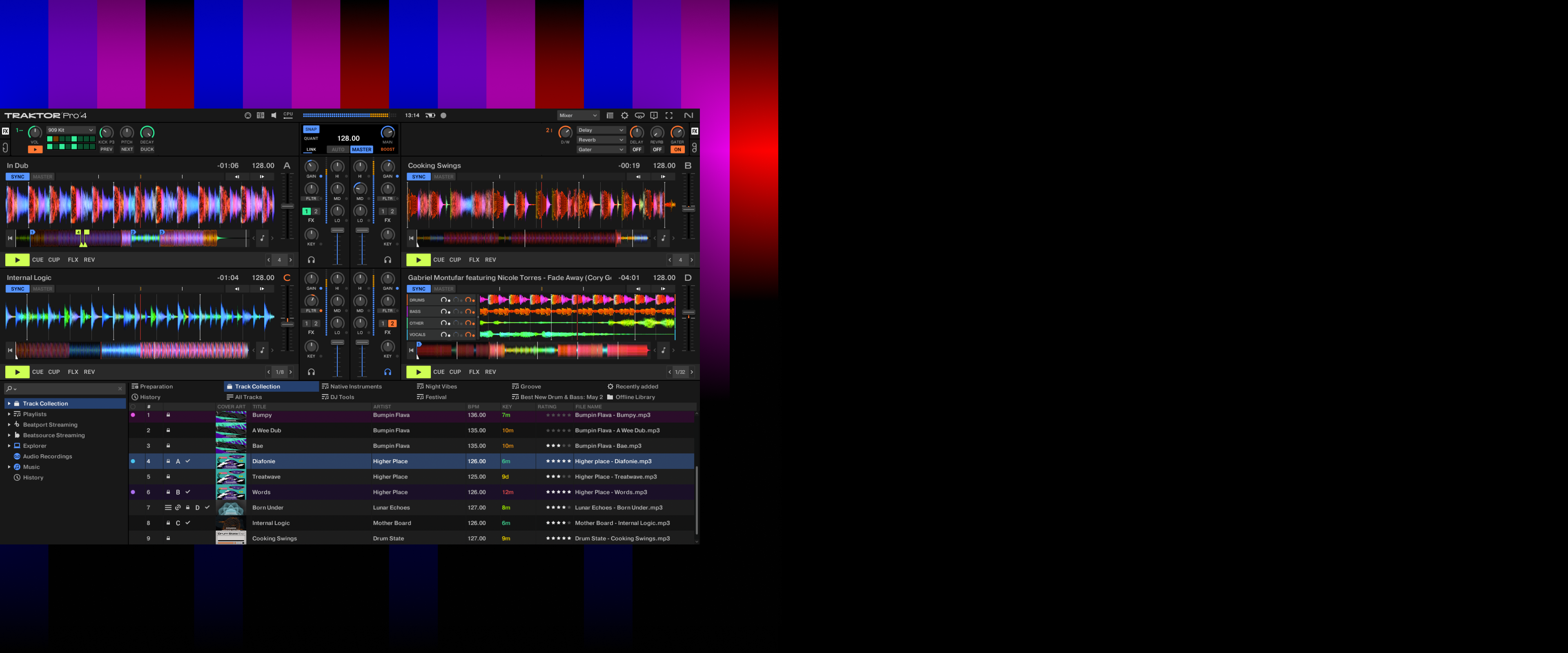Click skip-to-start icon on deck B stripe
This screenshot has width=1568, height=653.
[x=411, y=238]
